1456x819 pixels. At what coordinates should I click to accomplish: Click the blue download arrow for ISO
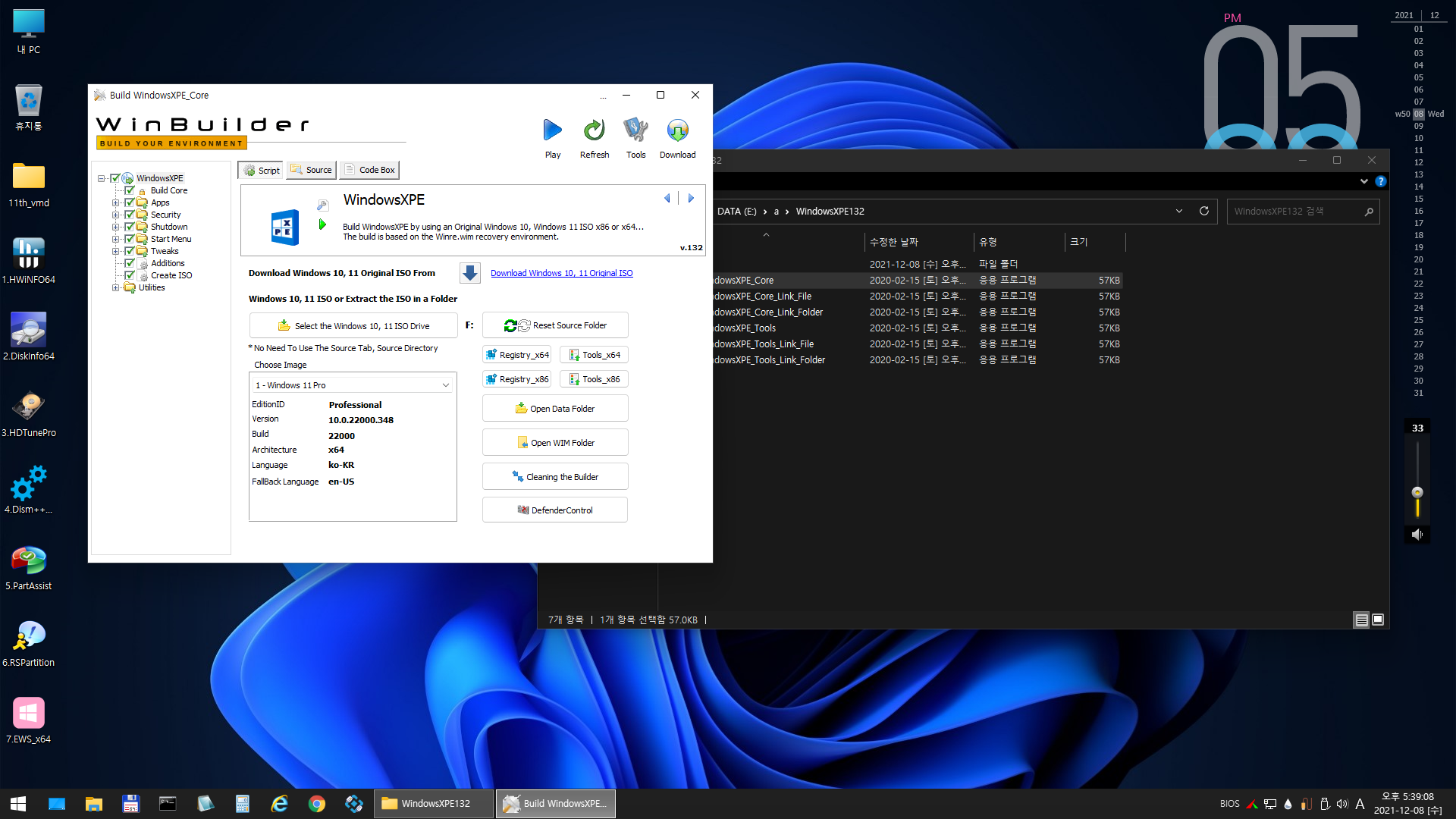pos(470,273)
